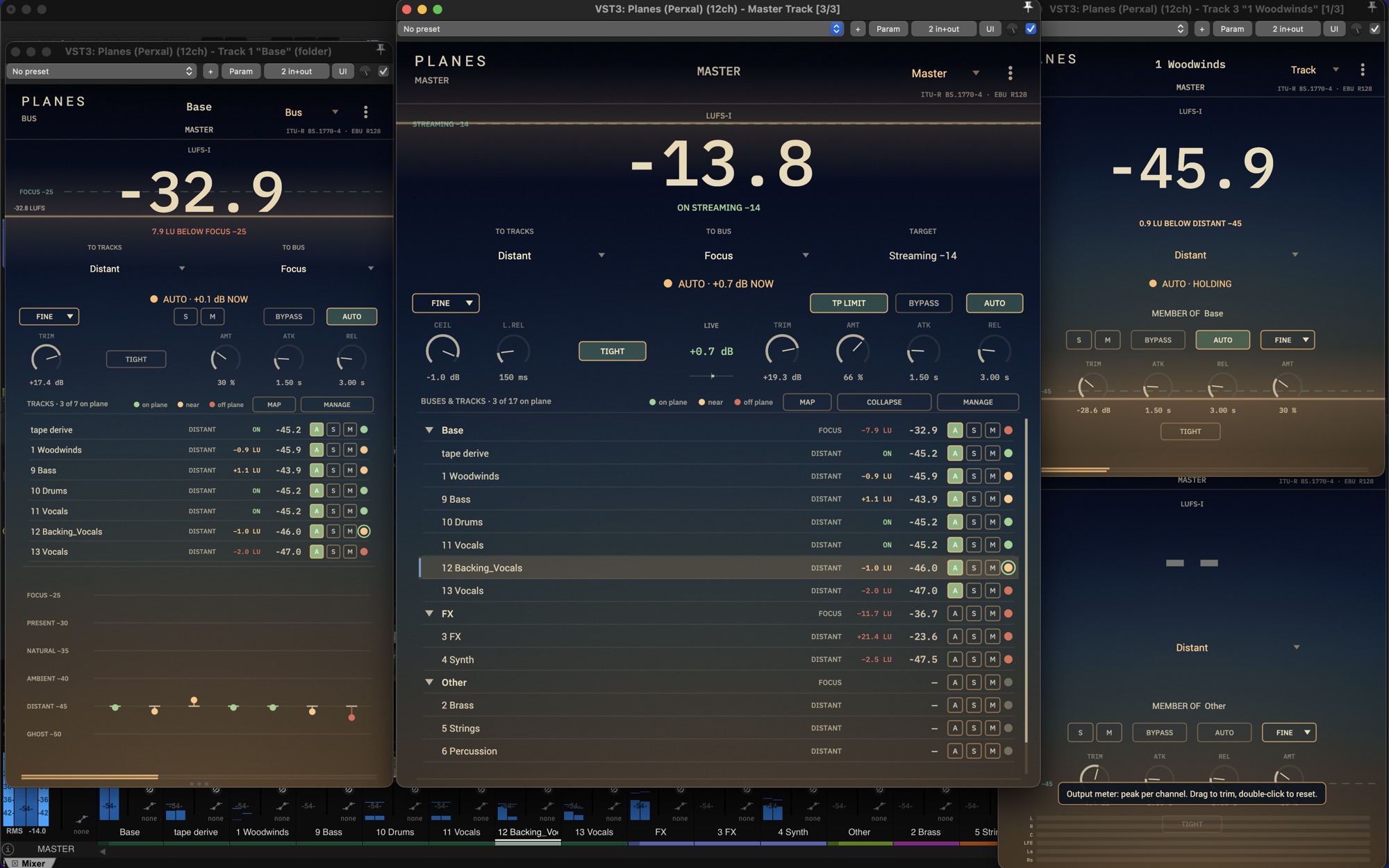This screenshot has width=1389, height=868.
Task: Click the M icon for 10 Drums in Master list
Action: (x=992, y=522)
